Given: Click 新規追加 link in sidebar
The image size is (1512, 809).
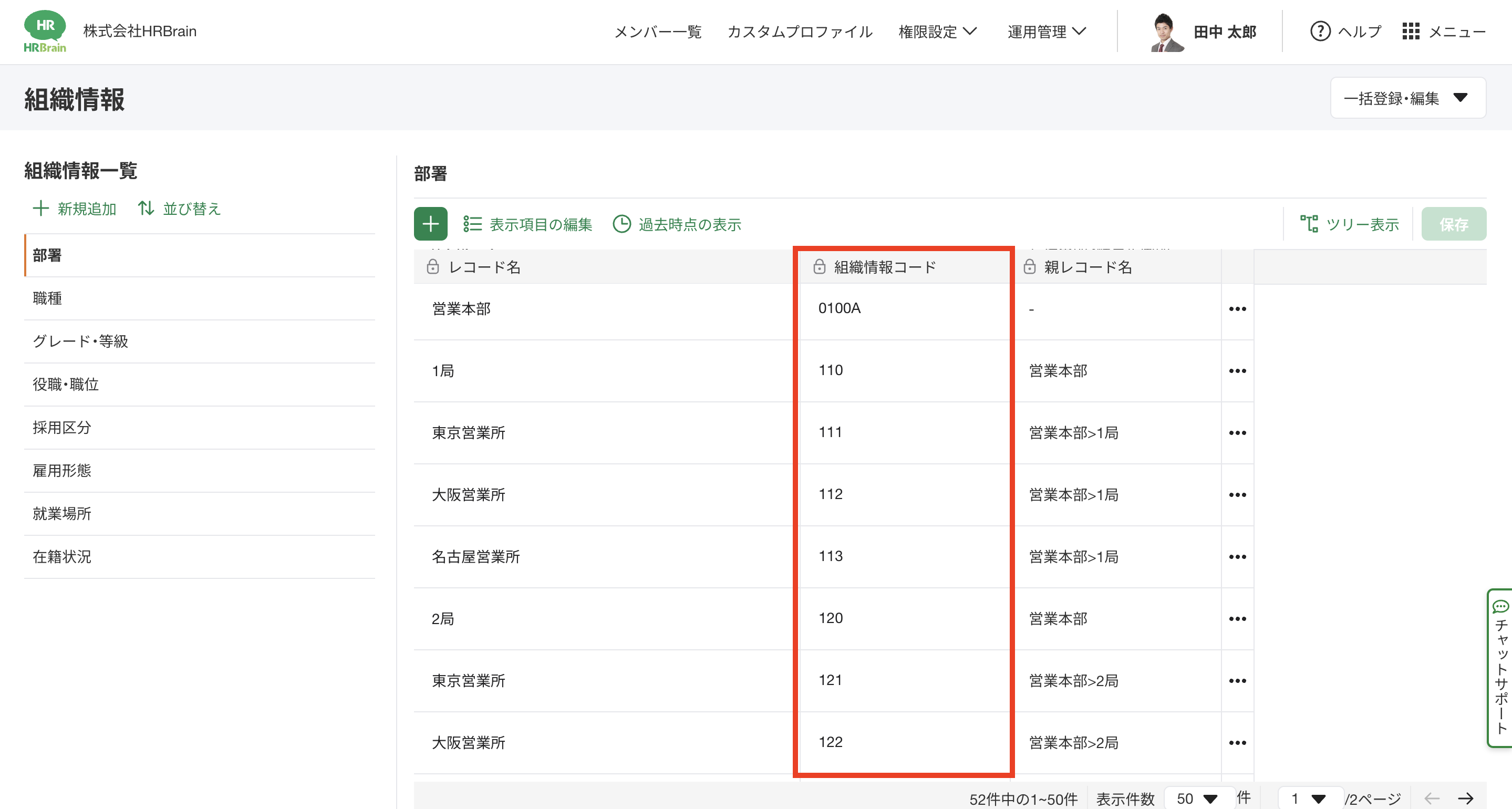Looking at the screenshot, I should 75,209.
